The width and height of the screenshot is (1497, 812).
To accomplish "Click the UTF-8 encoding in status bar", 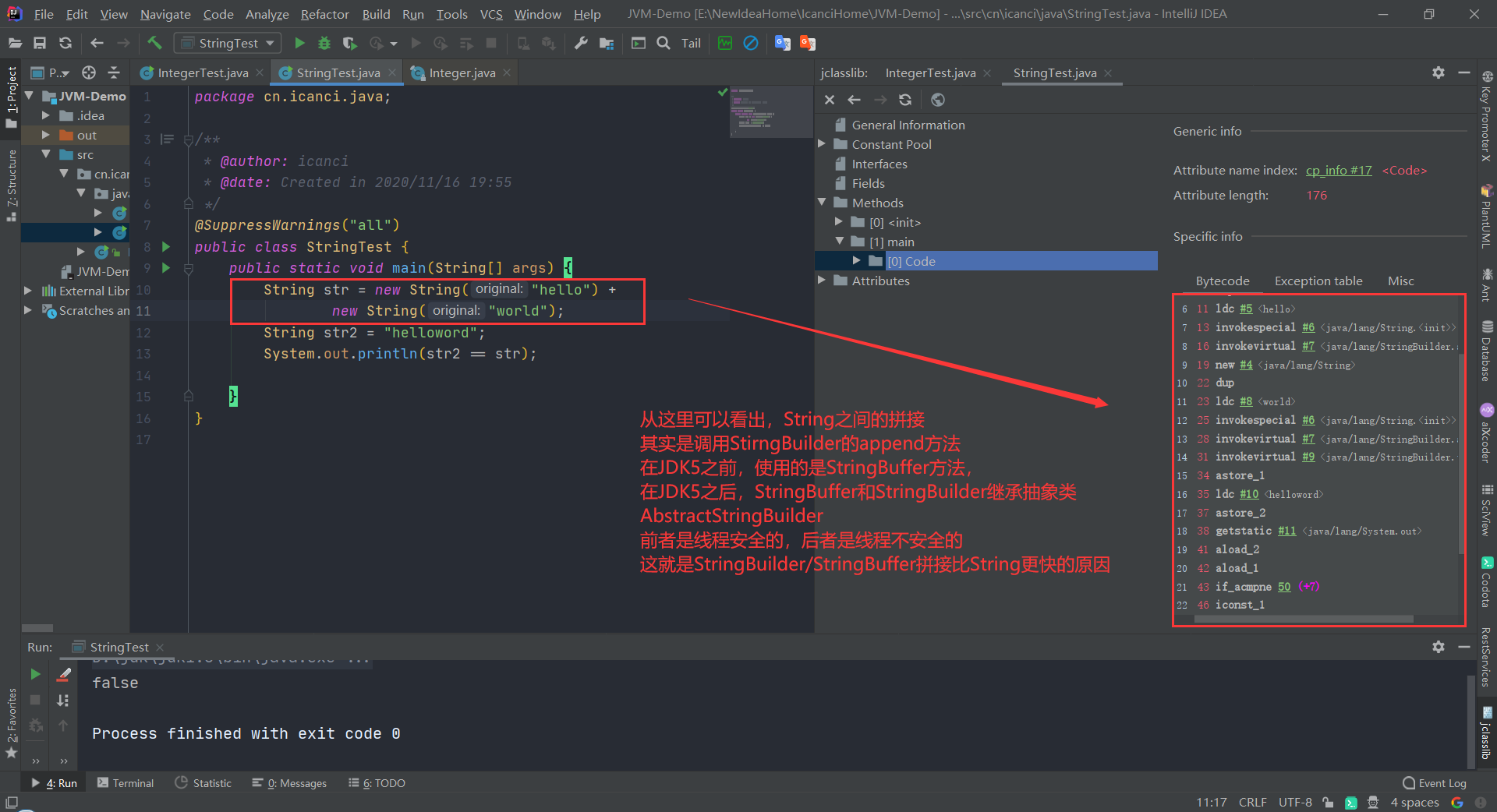I will click(1295, 803).
